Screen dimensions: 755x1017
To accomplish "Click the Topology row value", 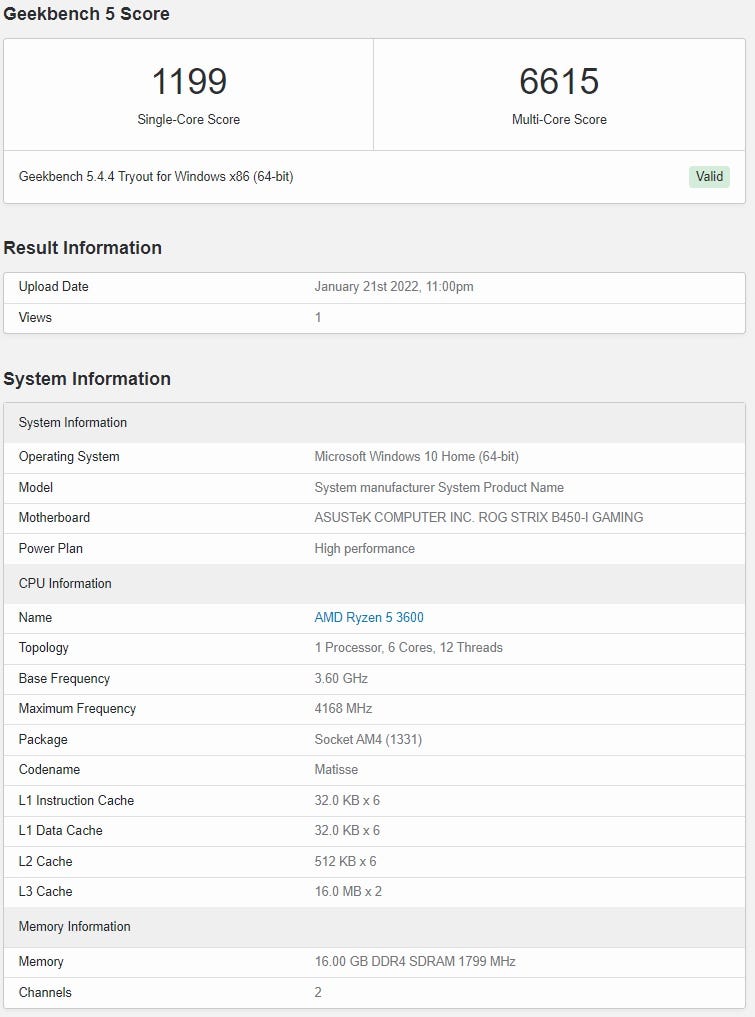I will click(409, 648).
